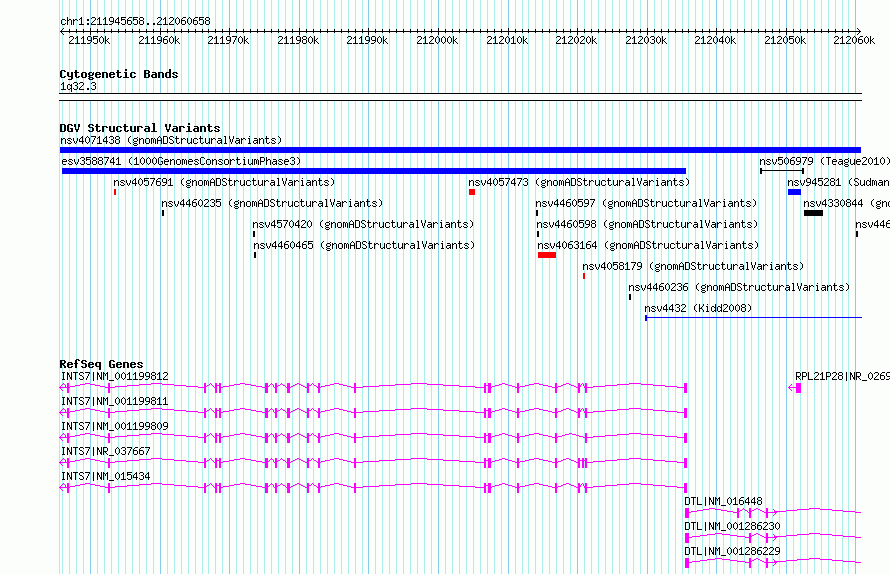The height and width of the screenshot is (574, 890).
Task: Click the 212050k ruler position label
Action: [x=785, y=40]
